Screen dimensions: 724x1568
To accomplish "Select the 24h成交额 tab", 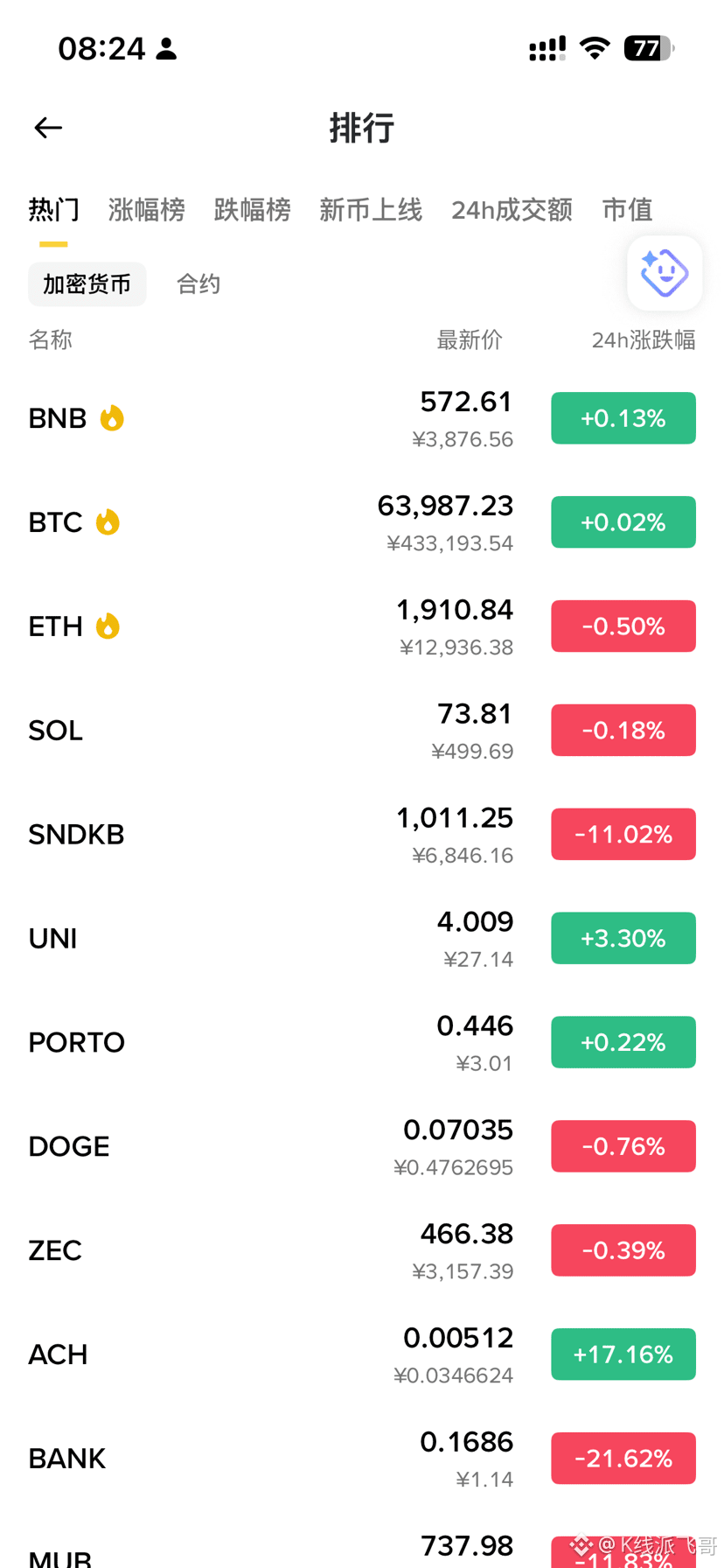I will (x=512, y=210).
